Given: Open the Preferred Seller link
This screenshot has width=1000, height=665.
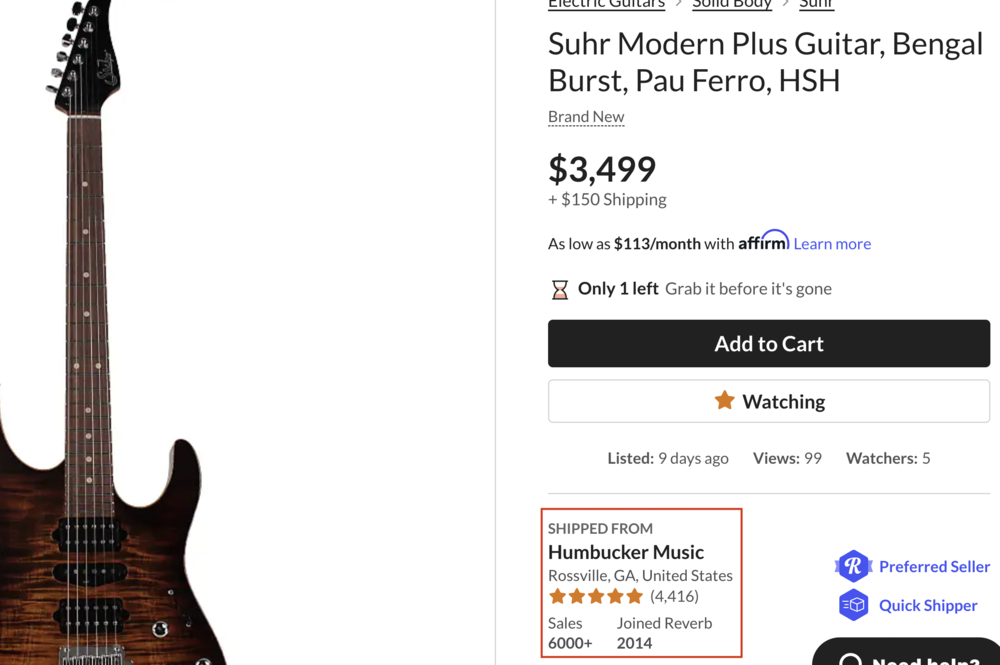Looking at the screenshot, I should click(934, 567).
